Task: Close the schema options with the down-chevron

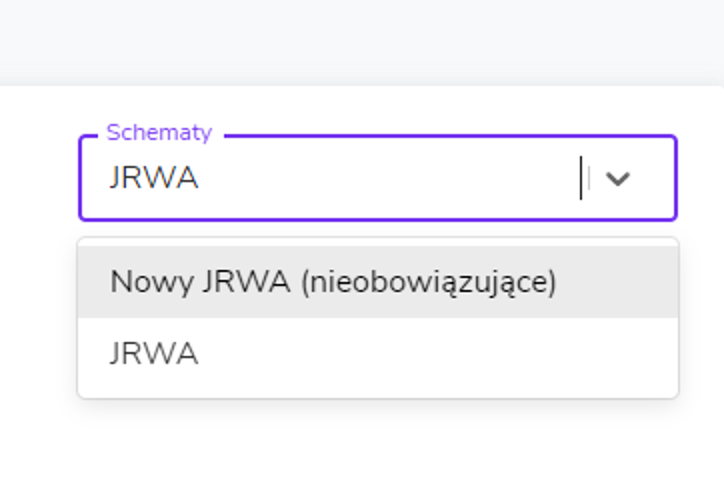Action: (618, 179)
